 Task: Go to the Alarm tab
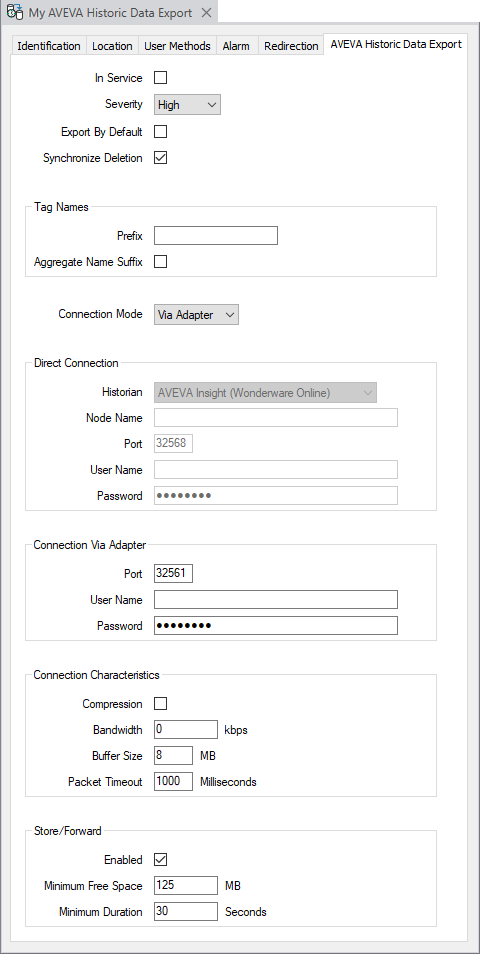[x=236, y=46]
